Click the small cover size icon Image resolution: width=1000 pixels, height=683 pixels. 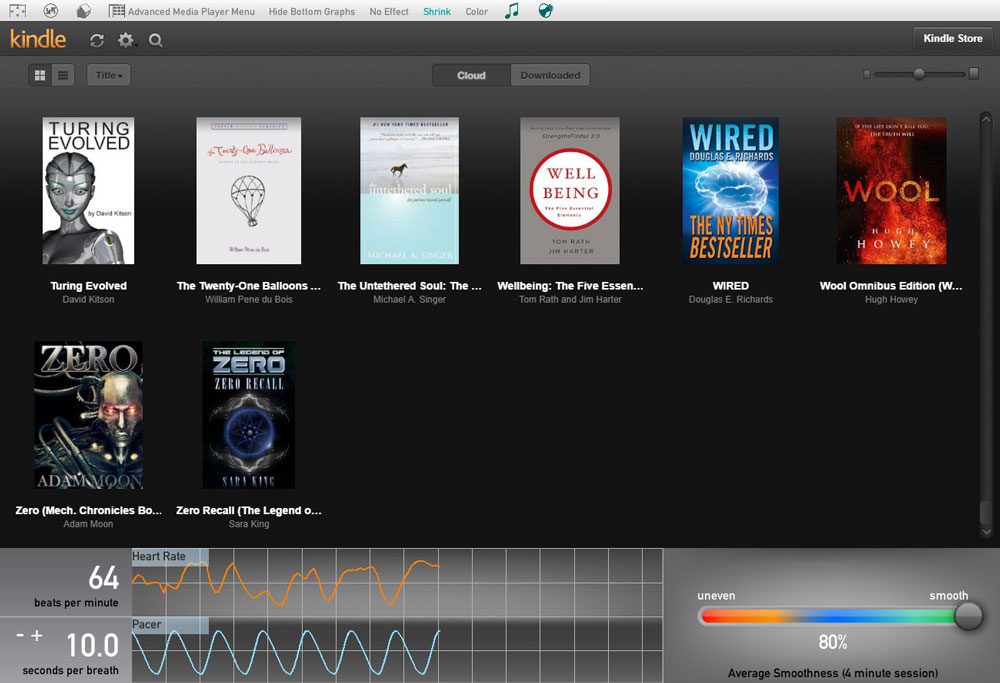pos(867,74)
